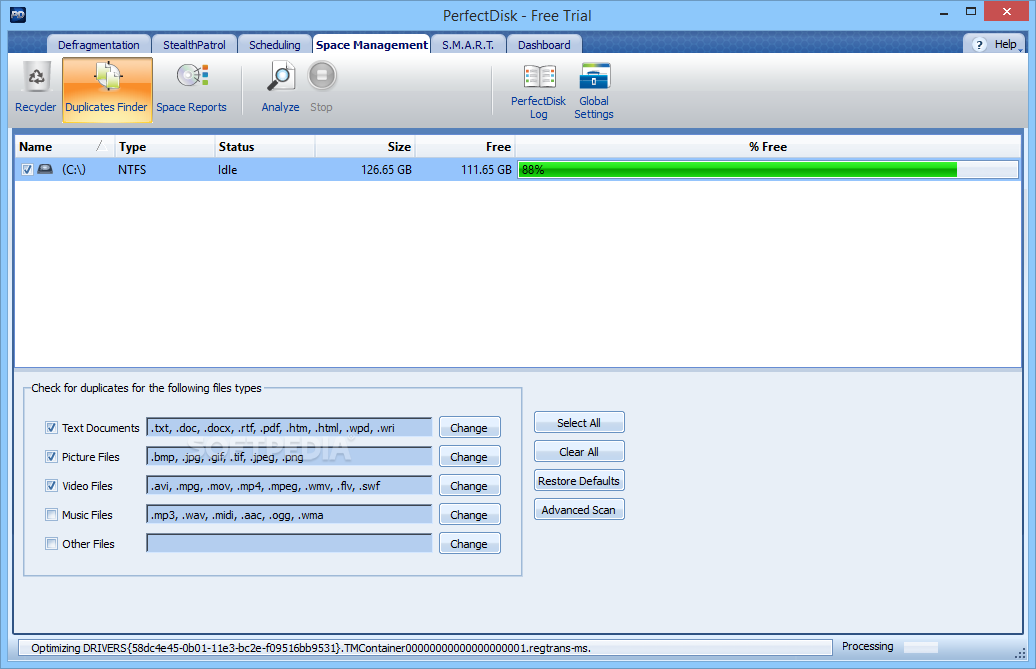Open the PerfectDisk Log

click(x=538, y=92)
